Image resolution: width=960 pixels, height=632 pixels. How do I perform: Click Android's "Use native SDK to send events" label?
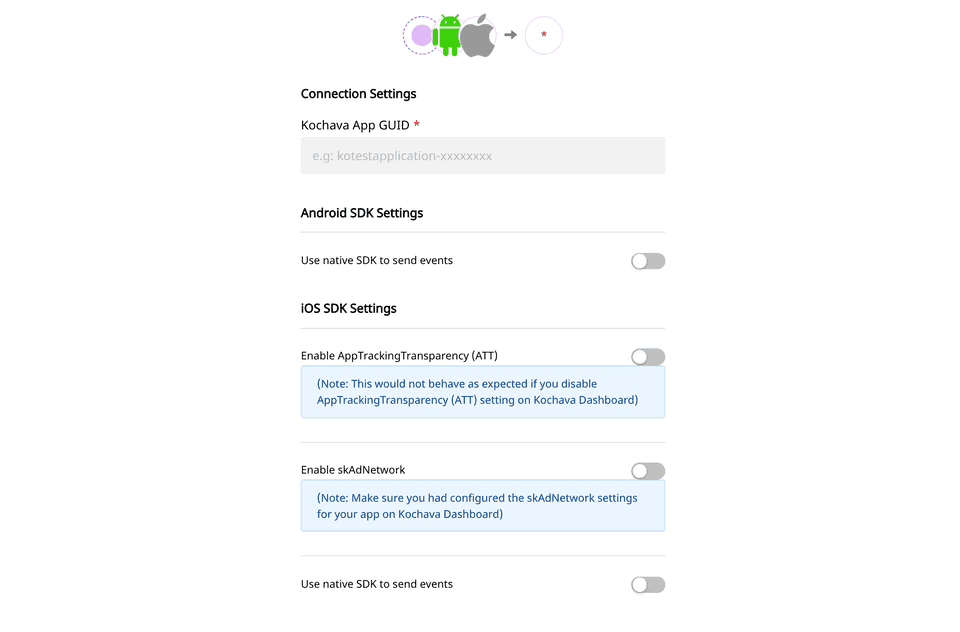[377, 260]
